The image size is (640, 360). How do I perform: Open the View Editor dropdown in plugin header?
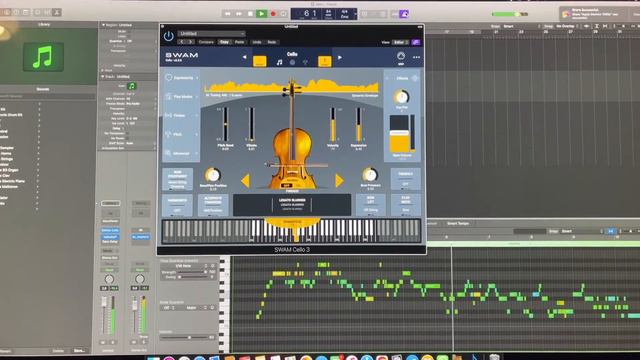[400, 42]
